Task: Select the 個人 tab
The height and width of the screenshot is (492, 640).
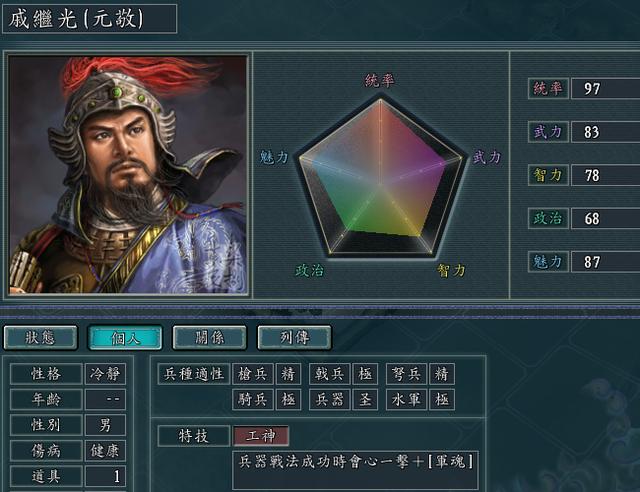Action: pos(125,338)
